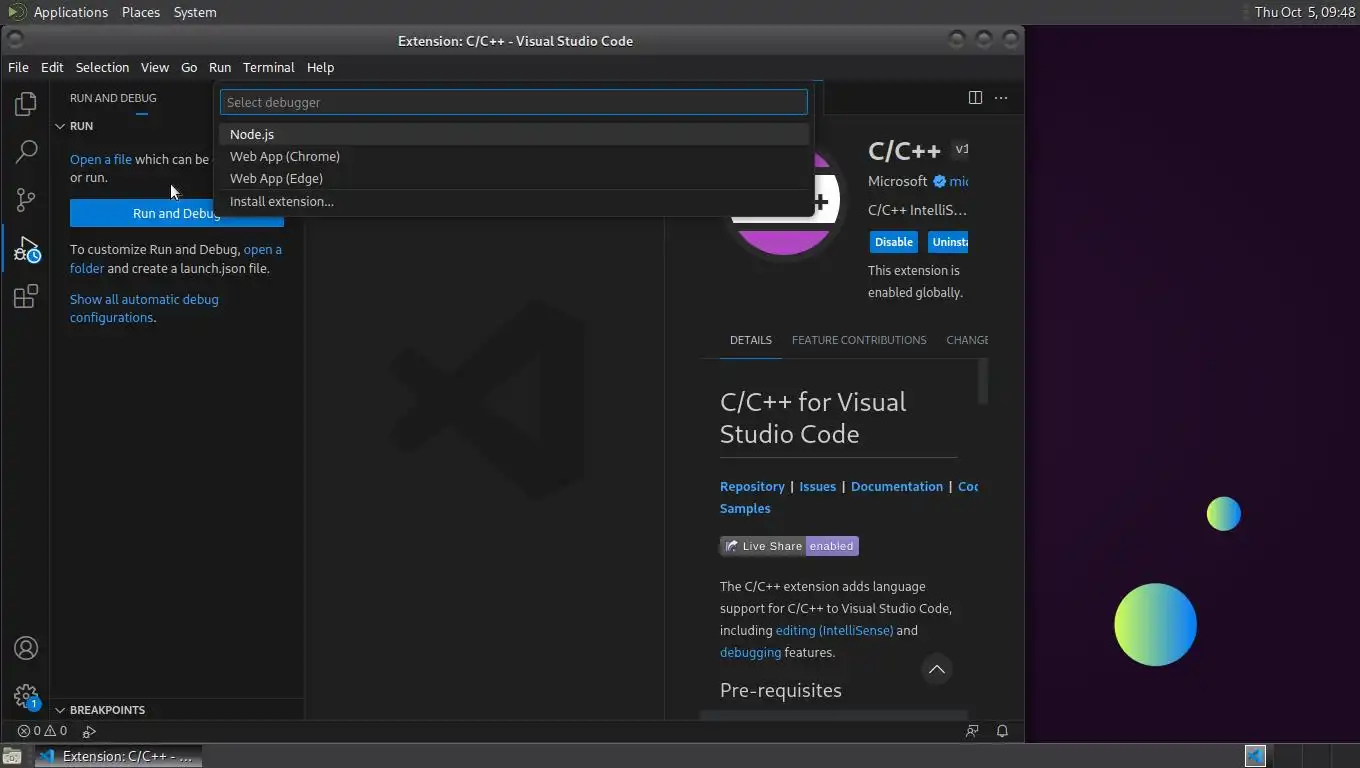Open the Explorer view in activity bar
This screenshot has width=1360, height=768.
[x=26, y=104]
